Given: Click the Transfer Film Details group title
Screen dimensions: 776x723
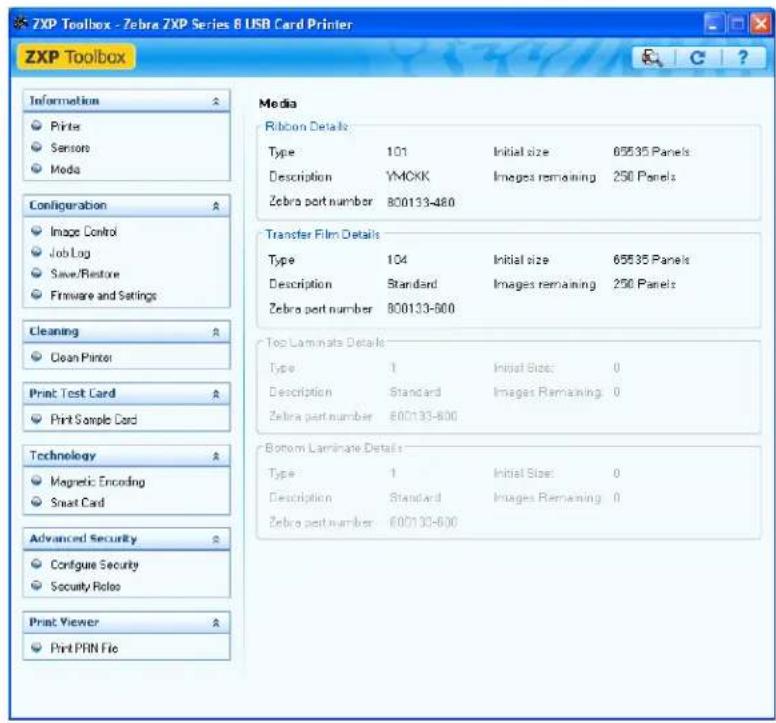Looking at the screenshot, I should pos(323,235).
